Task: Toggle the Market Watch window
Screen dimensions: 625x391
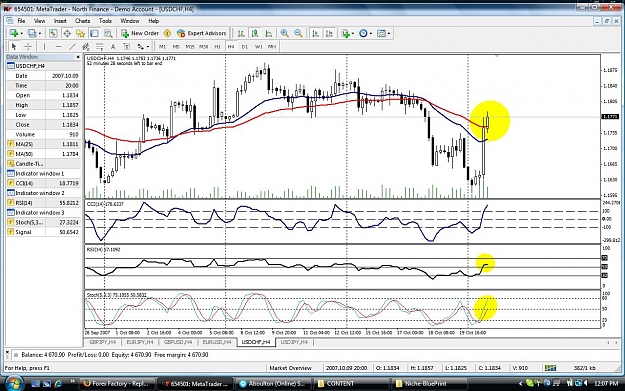Action: 53,33
